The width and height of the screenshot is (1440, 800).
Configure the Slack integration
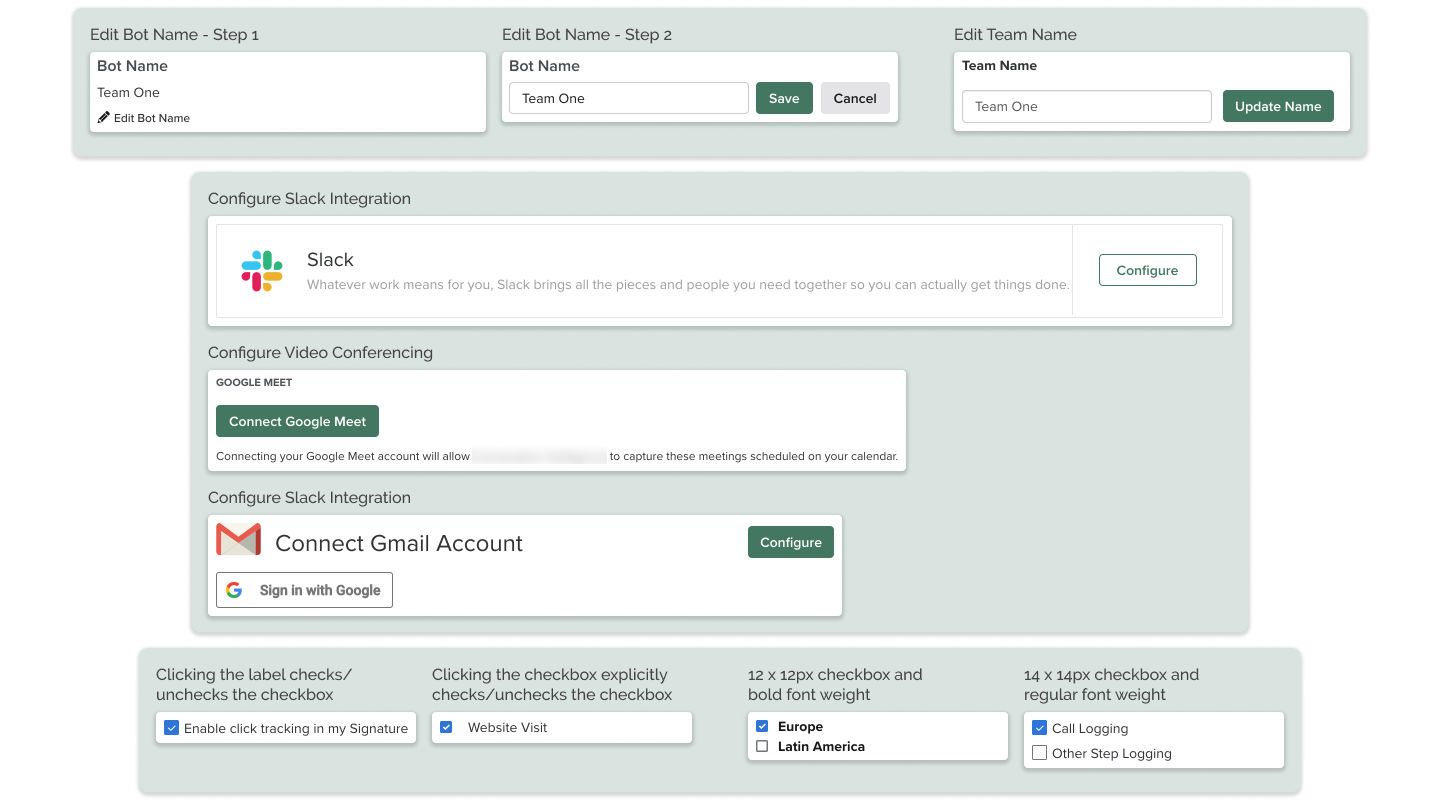coord(1147,270)
